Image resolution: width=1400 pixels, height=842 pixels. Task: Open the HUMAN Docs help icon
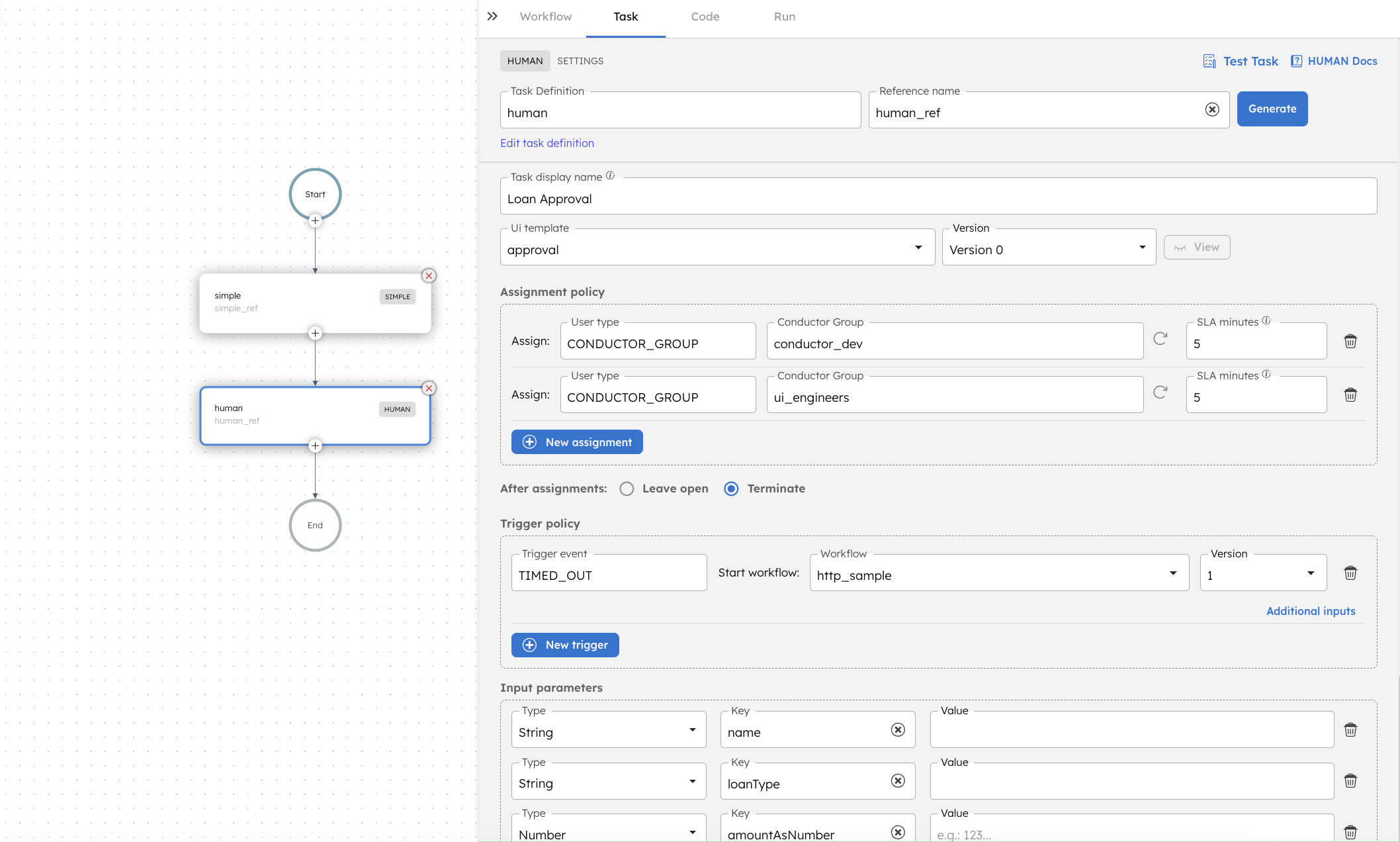[1296, 61]
